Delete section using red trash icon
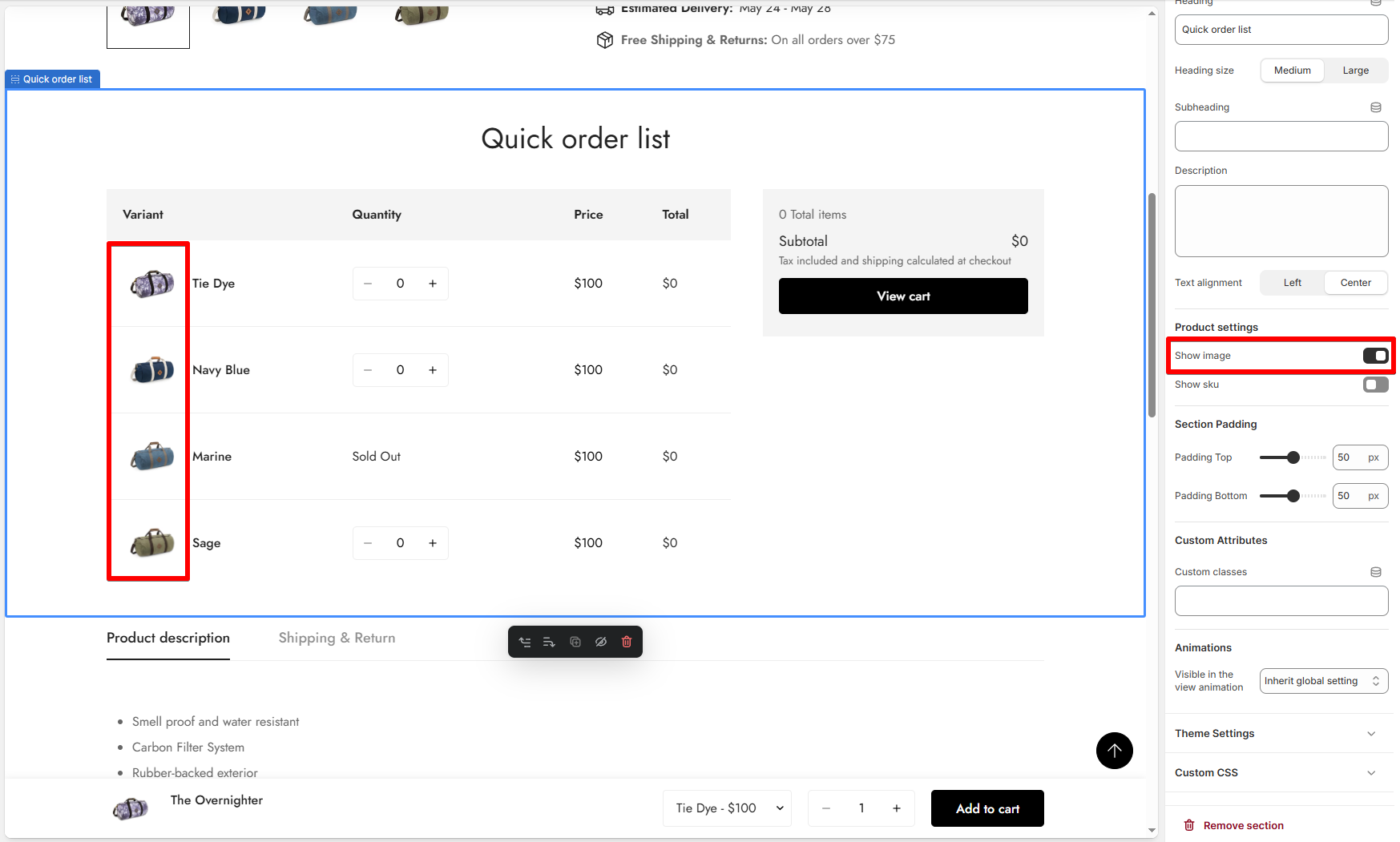The image size is (1400, 842). 627,642
